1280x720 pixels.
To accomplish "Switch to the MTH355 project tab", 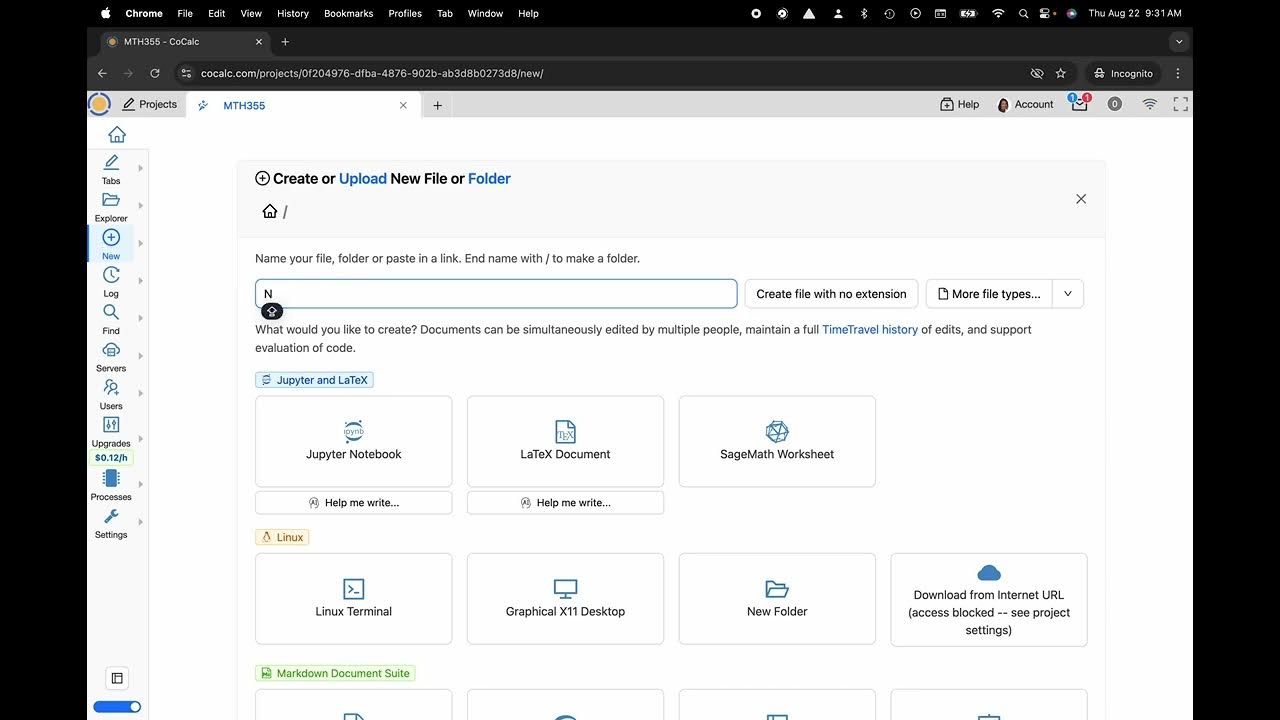I will (x=244, y=105).
